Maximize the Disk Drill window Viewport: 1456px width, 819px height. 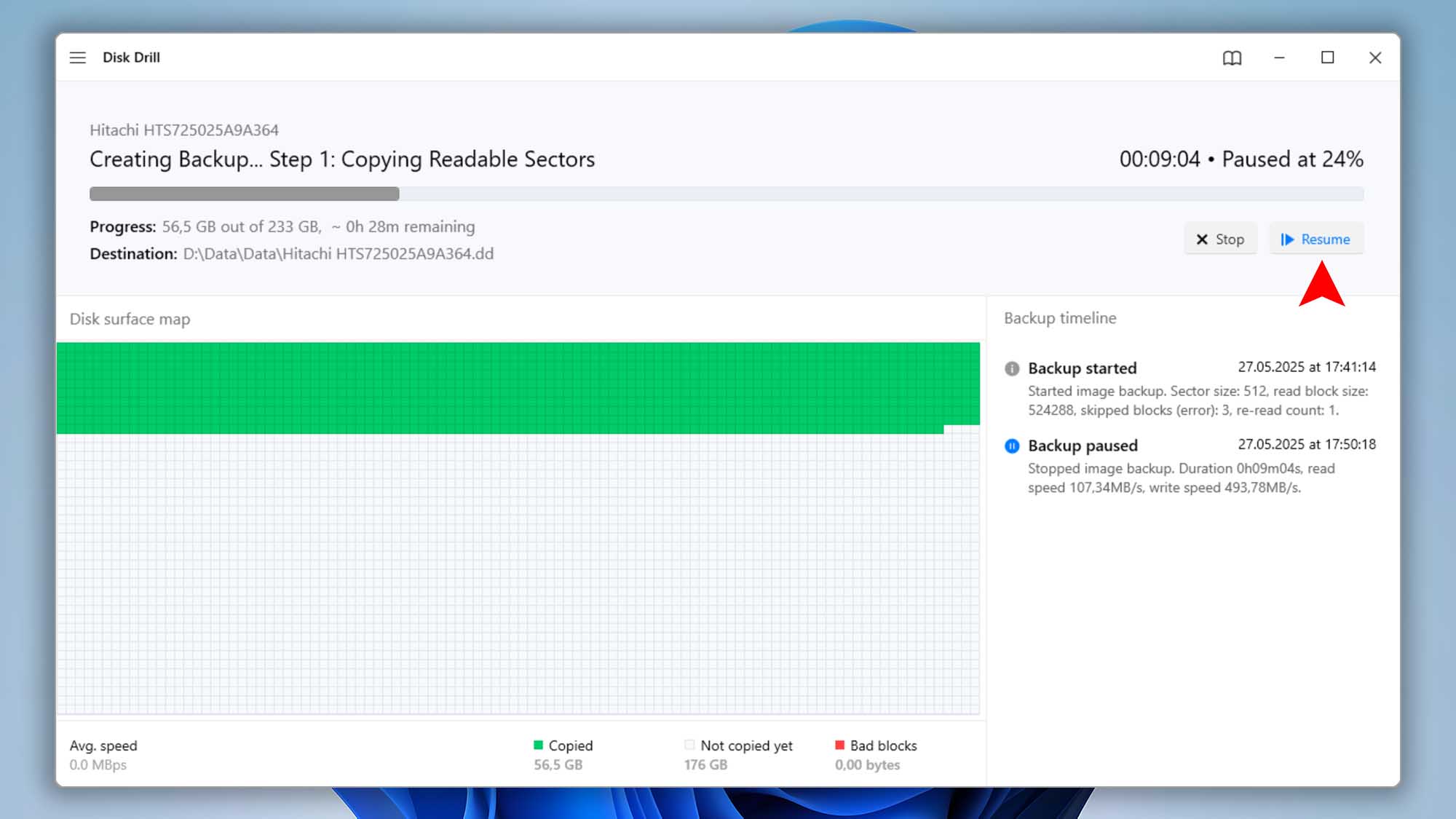[x=1327, y=58]
